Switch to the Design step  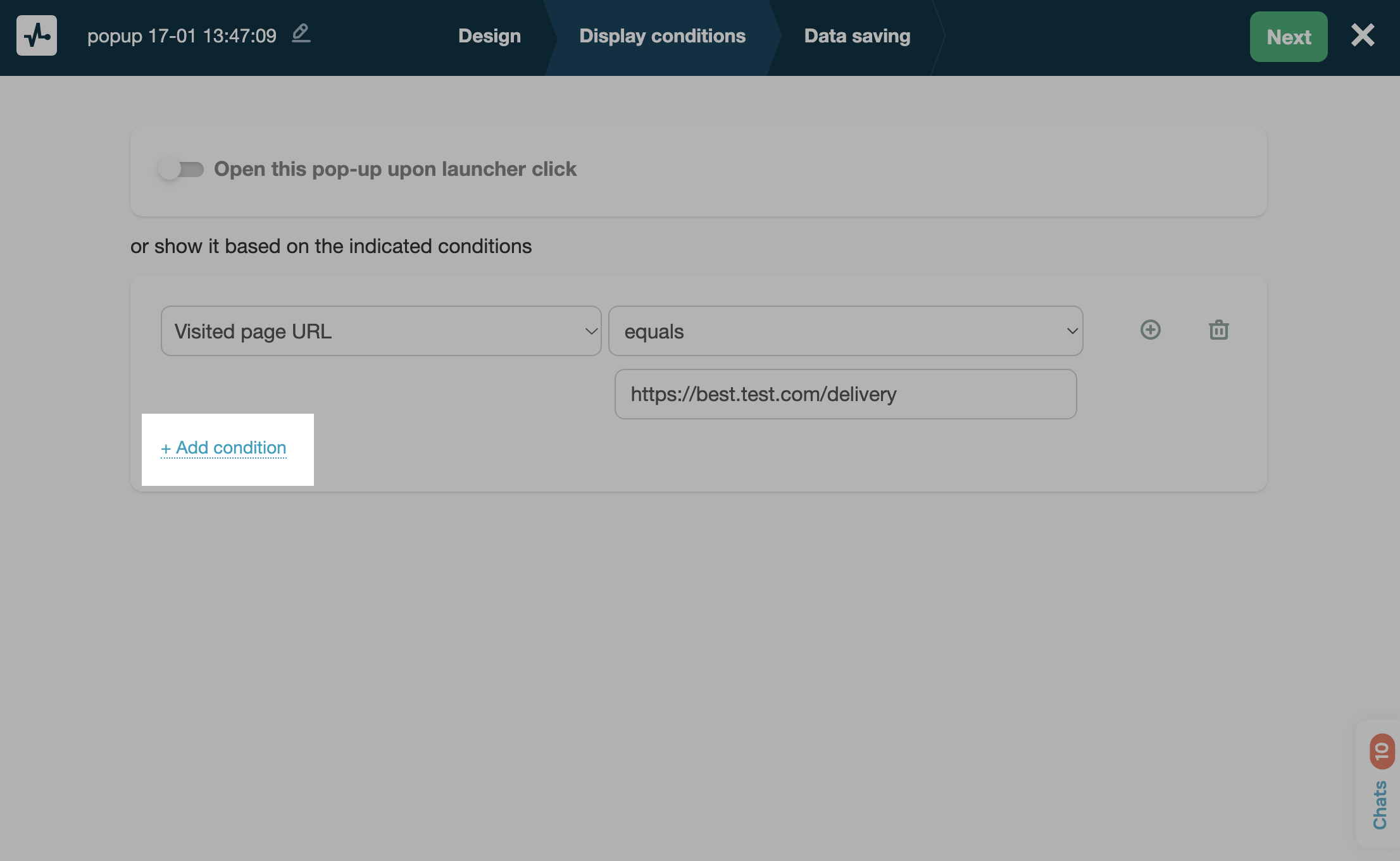point(489,36)
